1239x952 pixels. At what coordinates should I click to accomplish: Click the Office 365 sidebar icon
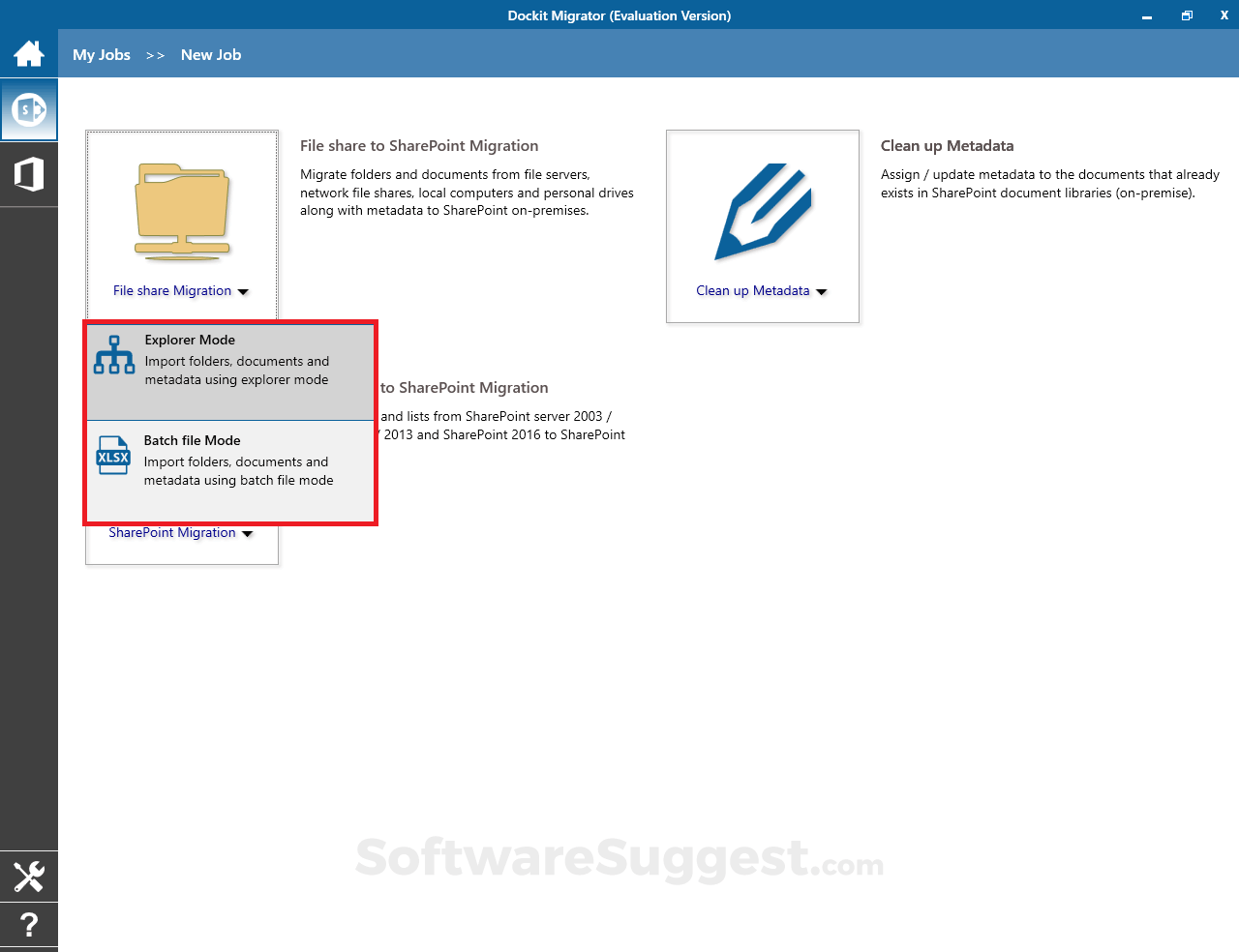click(28, 173)
